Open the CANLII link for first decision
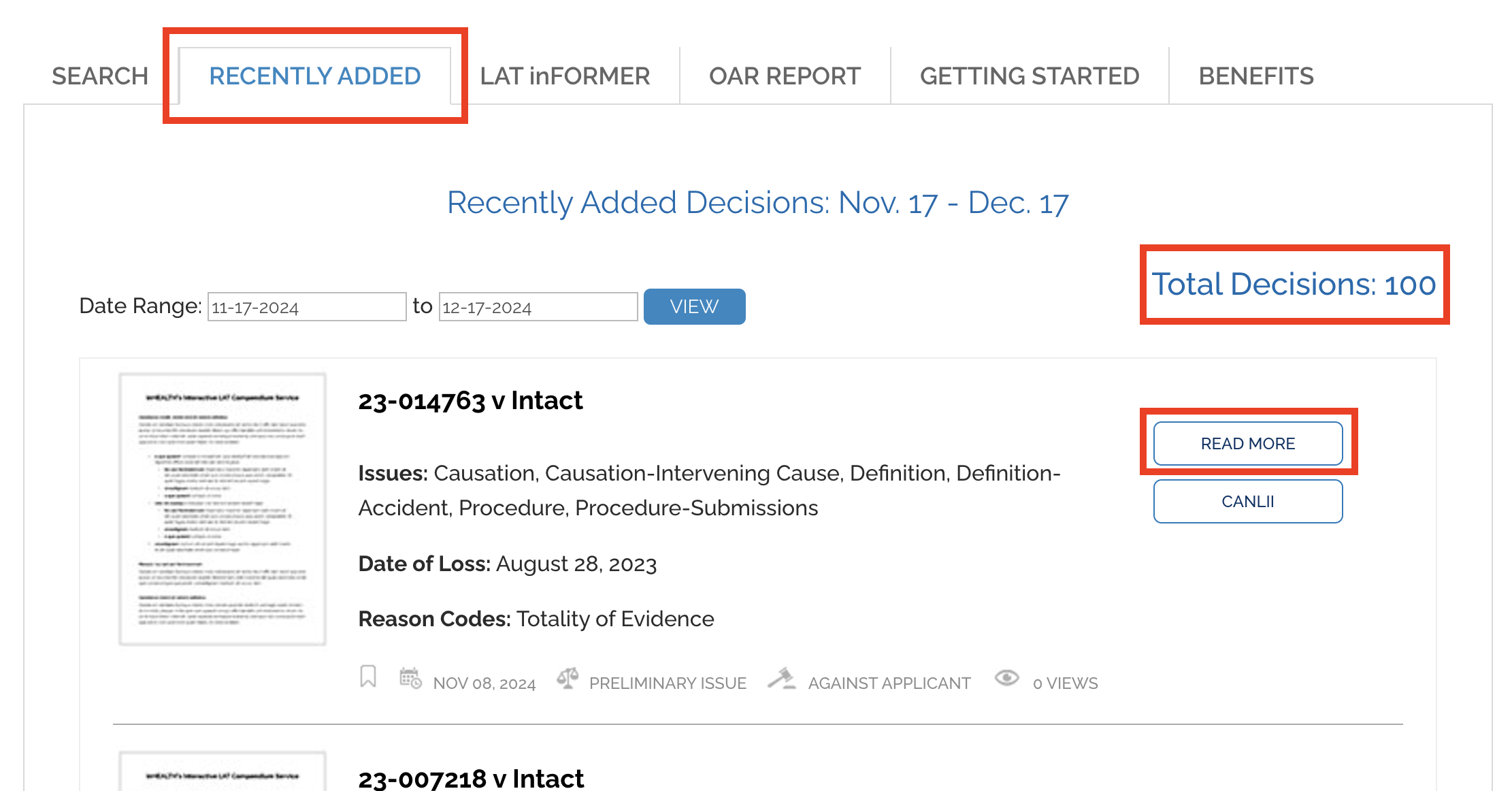Screen dimensions: 1512x791 1247,502
